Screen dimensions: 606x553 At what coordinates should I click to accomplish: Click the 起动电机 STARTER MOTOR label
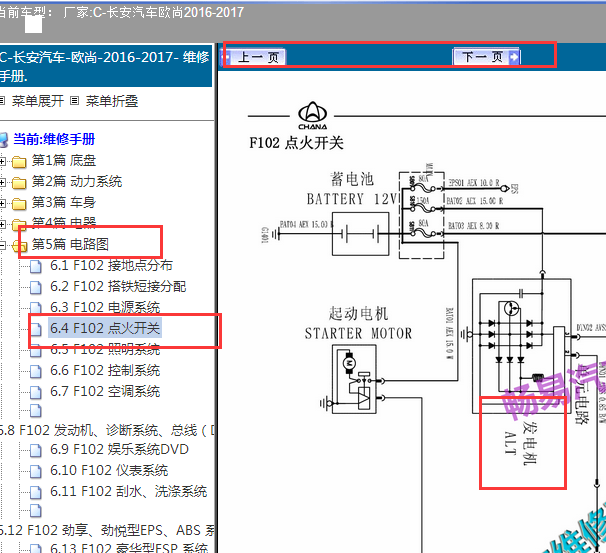click(x=358, y=323)
